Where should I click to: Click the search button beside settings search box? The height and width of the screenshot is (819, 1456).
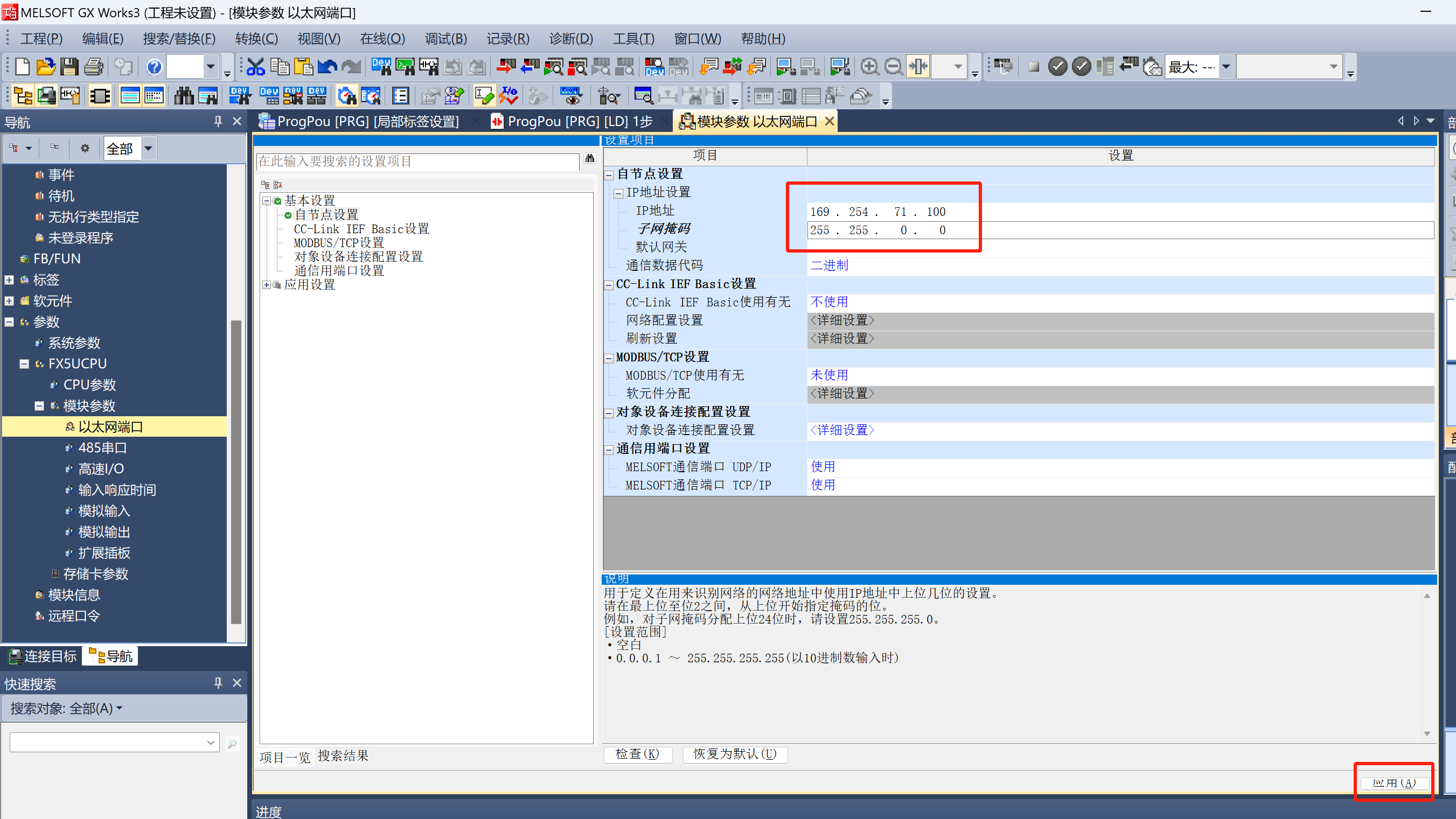click(589, 159)
